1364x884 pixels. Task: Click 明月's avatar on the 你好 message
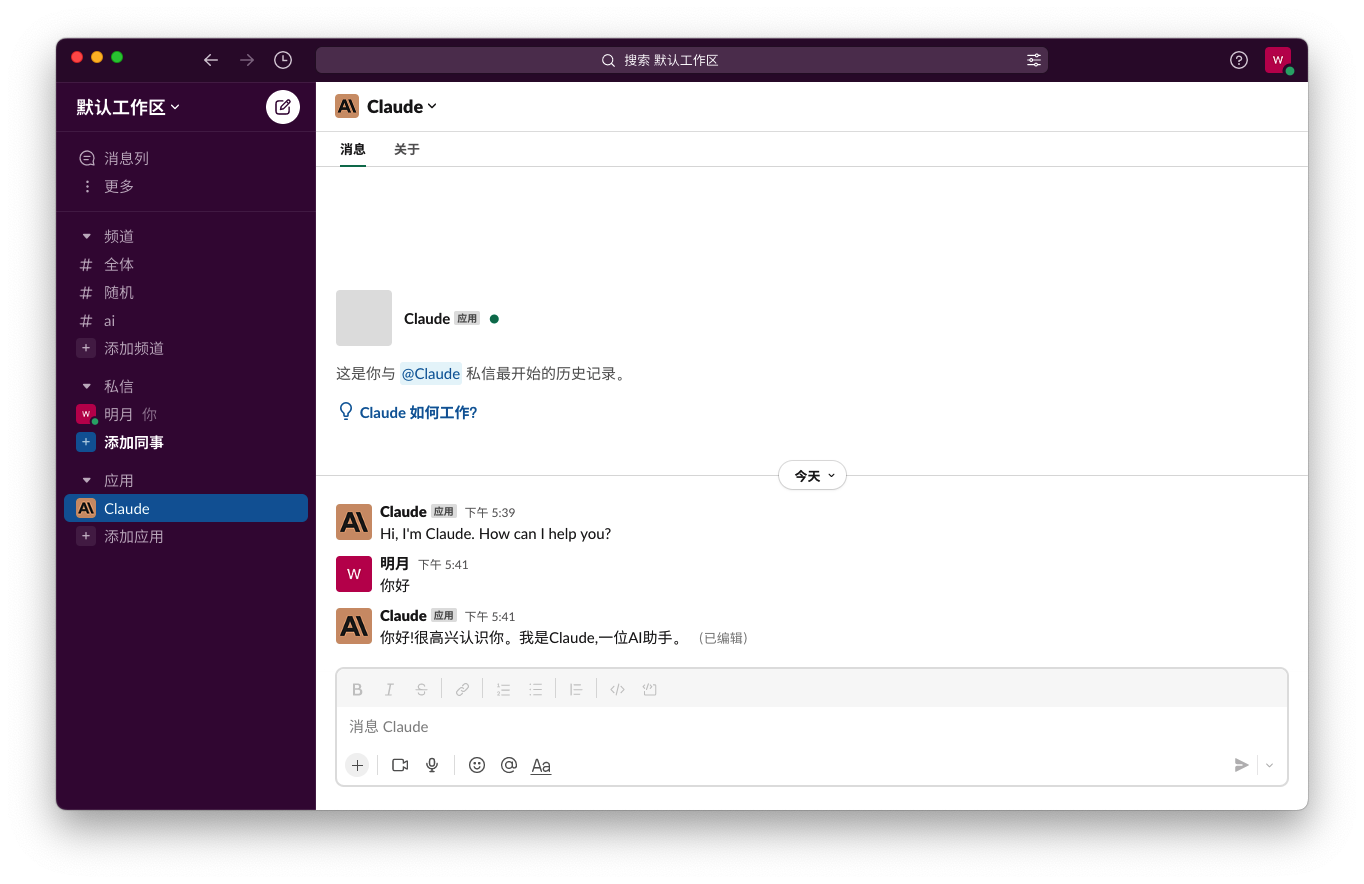(x=354, y=574)
